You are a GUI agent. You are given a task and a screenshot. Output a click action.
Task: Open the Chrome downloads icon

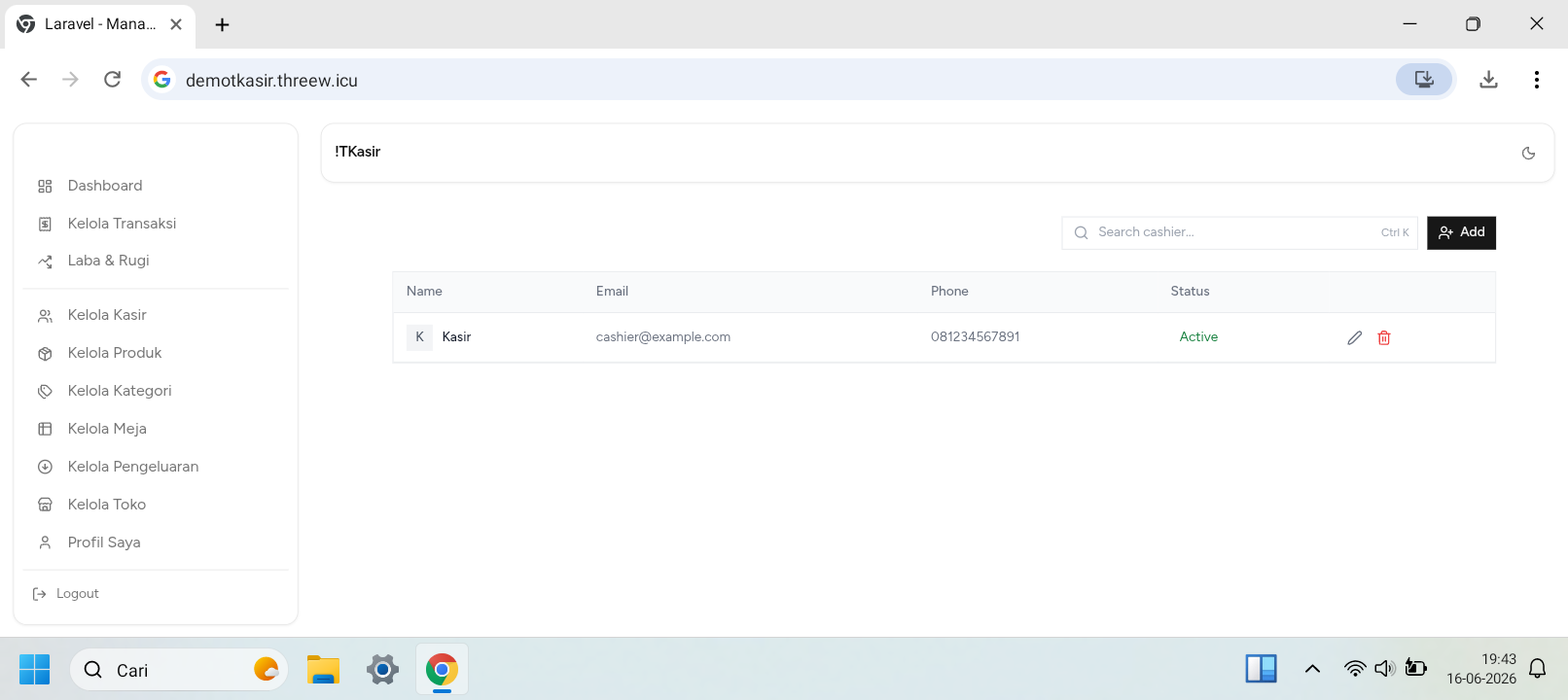coord(1488,80)
